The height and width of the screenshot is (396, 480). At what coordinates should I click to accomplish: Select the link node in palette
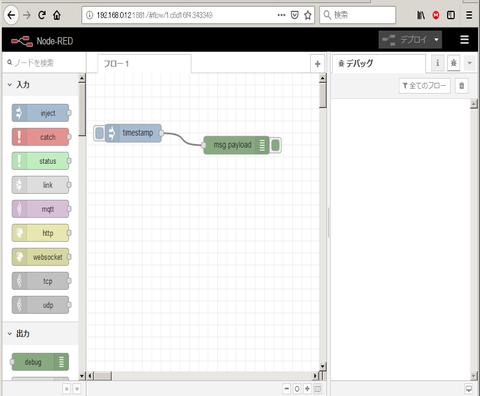(x=40, y=185)
